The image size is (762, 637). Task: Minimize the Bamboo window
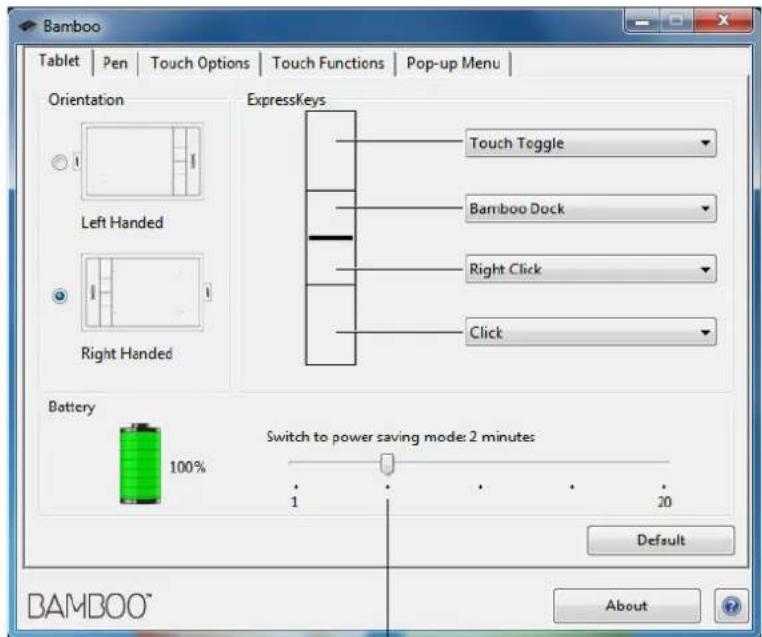[642, 21]
